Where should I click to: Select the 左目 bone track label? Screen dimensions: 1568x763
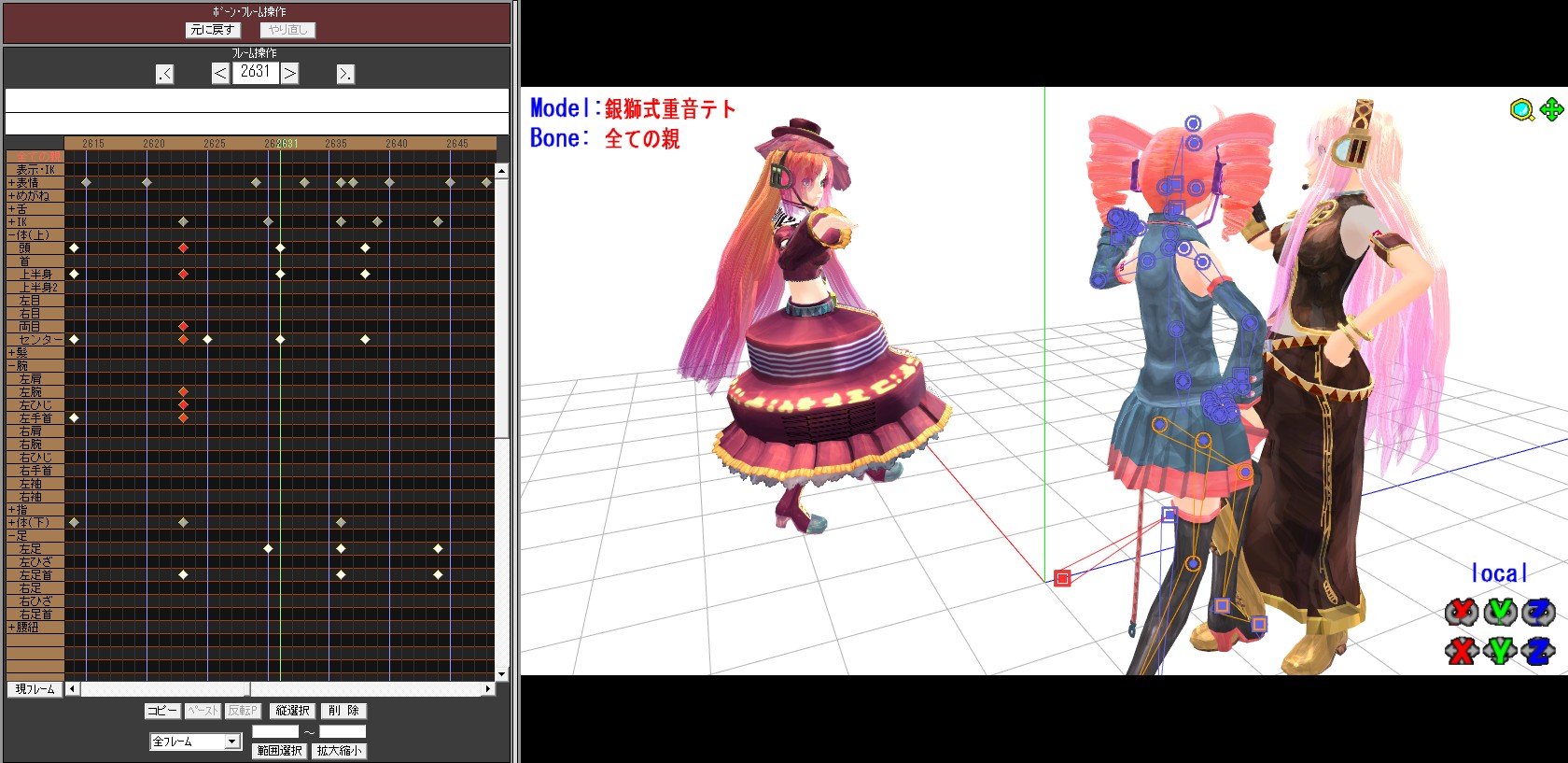click(35, 301)
